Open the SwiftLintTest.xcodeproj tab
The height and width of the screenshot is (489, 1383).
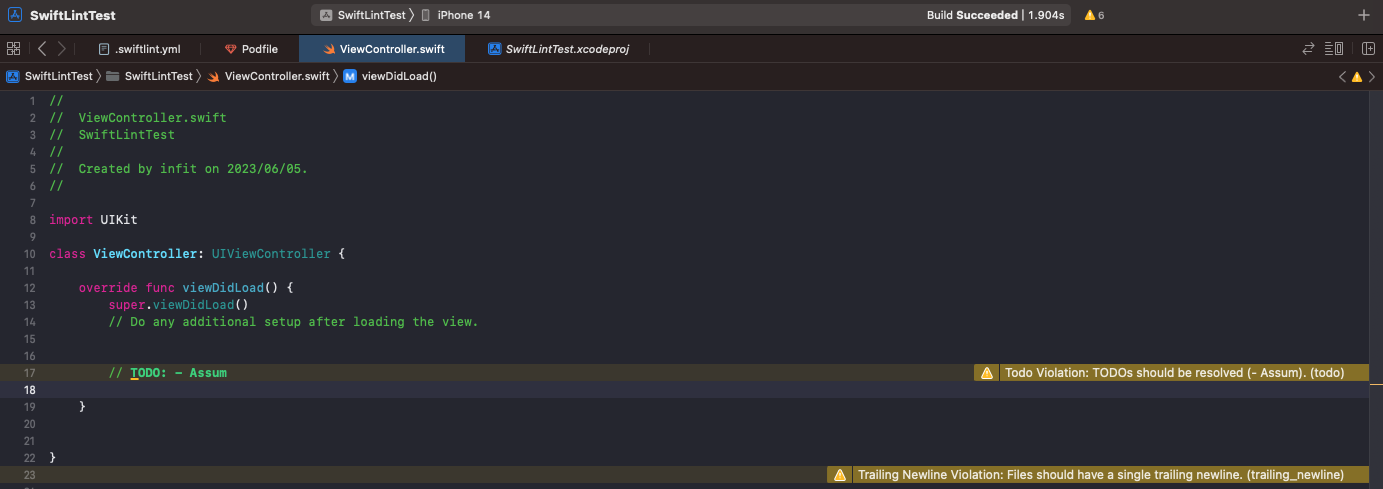tap(558, 49)
